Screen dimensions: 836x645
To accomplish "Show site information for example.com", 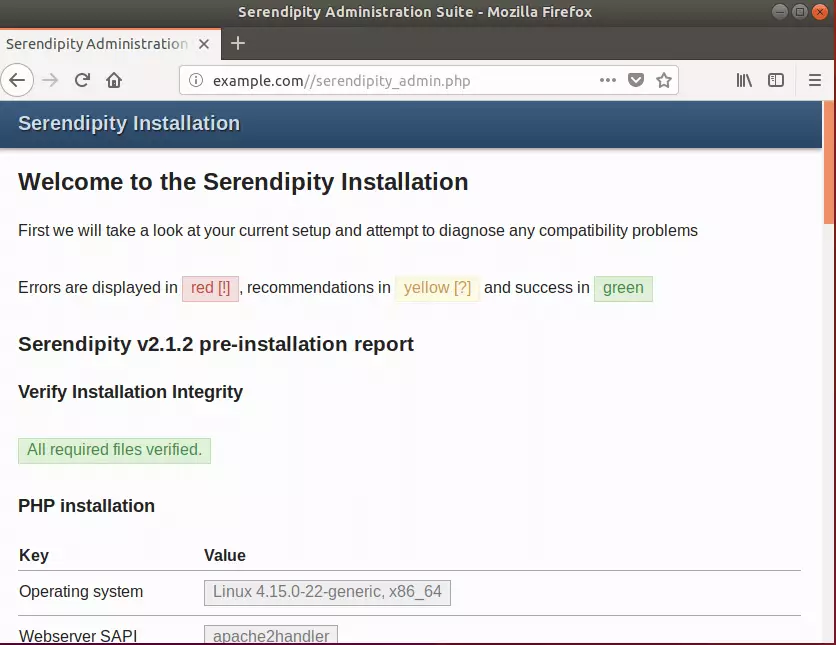I will [196, 80].
